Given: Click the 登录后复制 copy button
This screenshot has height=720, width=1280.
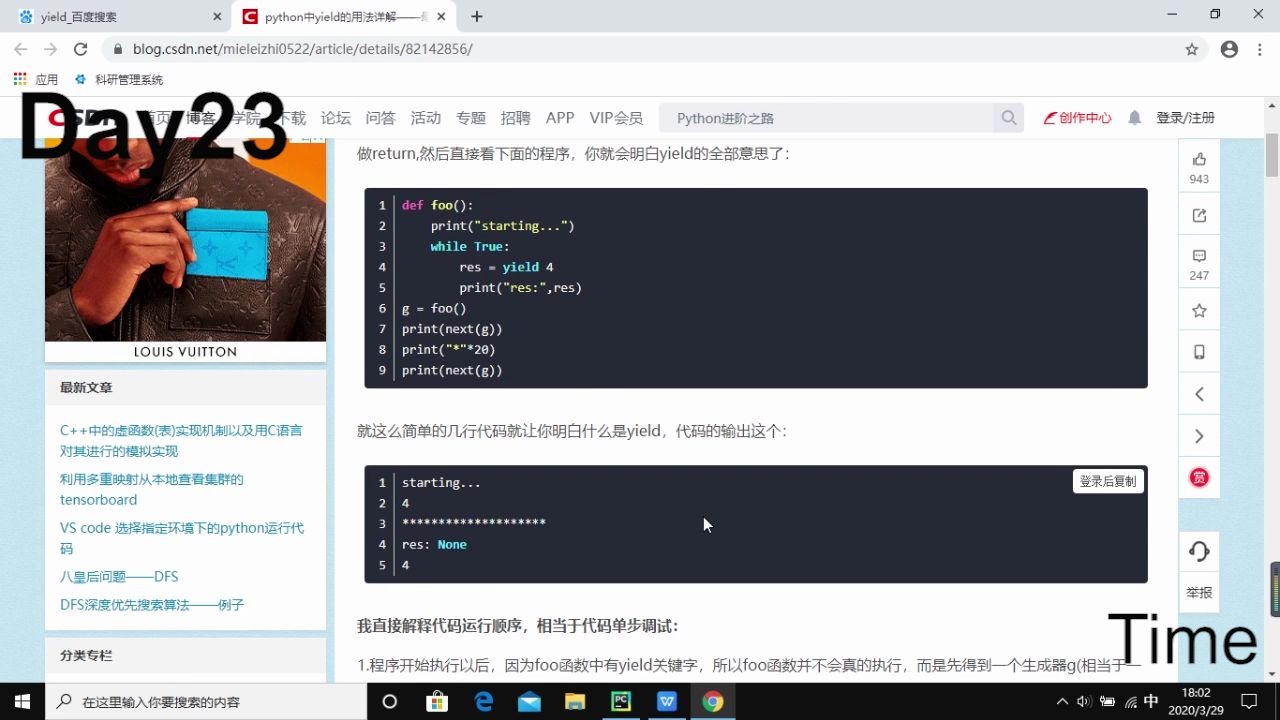Looking at the screenshot, I should click(x=1107, y=481).
